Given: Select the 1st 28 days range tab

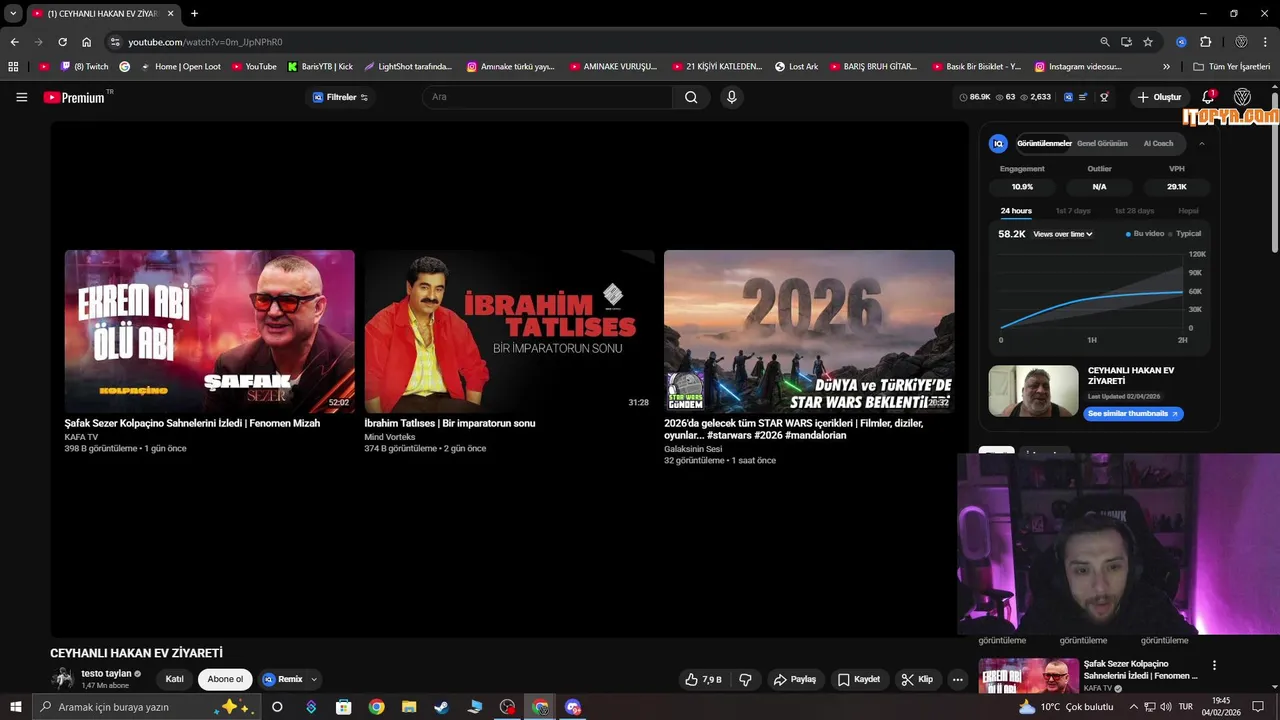Looking at the screenshot, I should [1134, 211].
